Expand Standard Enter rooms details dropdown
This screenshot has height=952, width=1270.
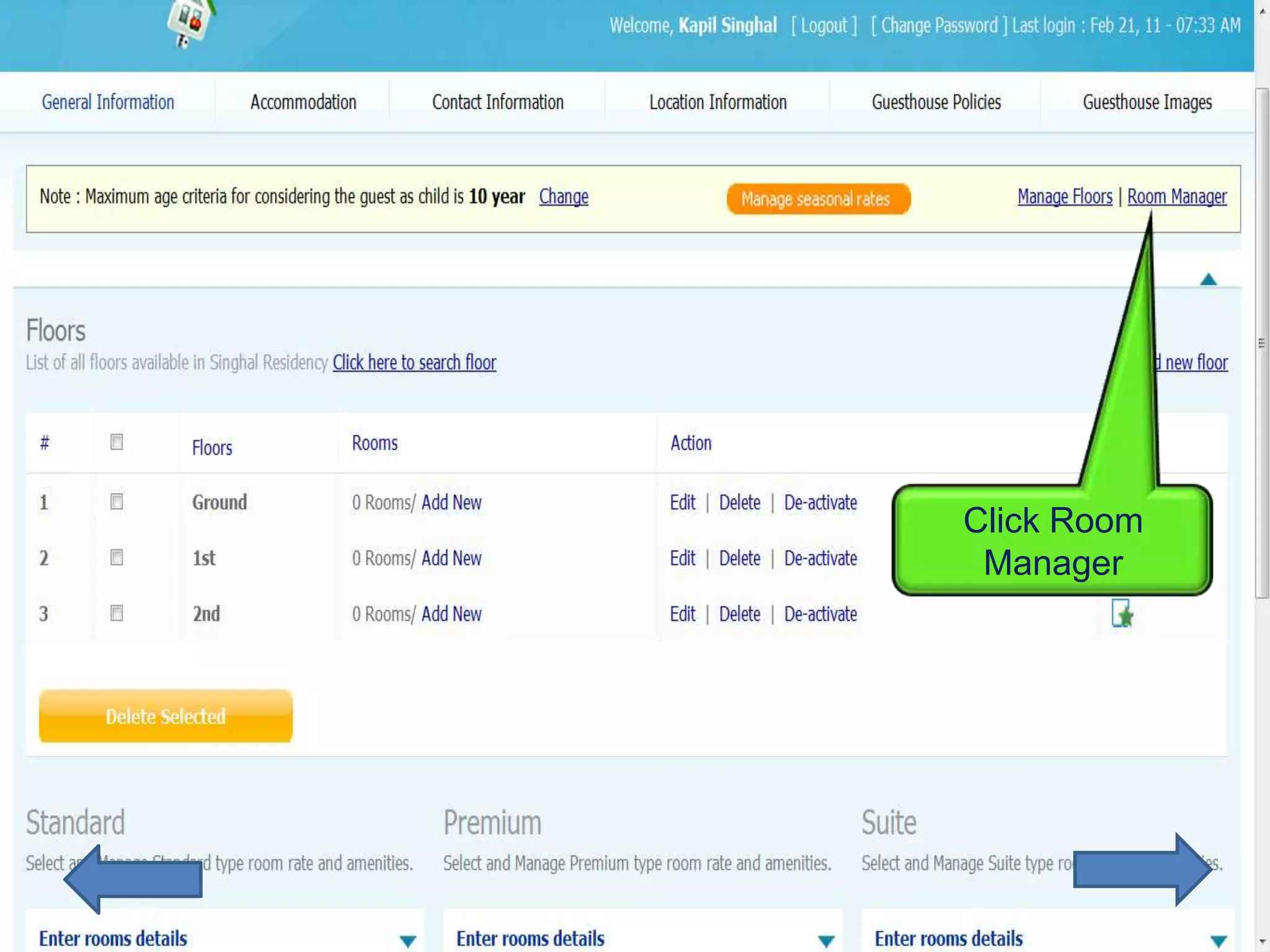click(407, 941)
